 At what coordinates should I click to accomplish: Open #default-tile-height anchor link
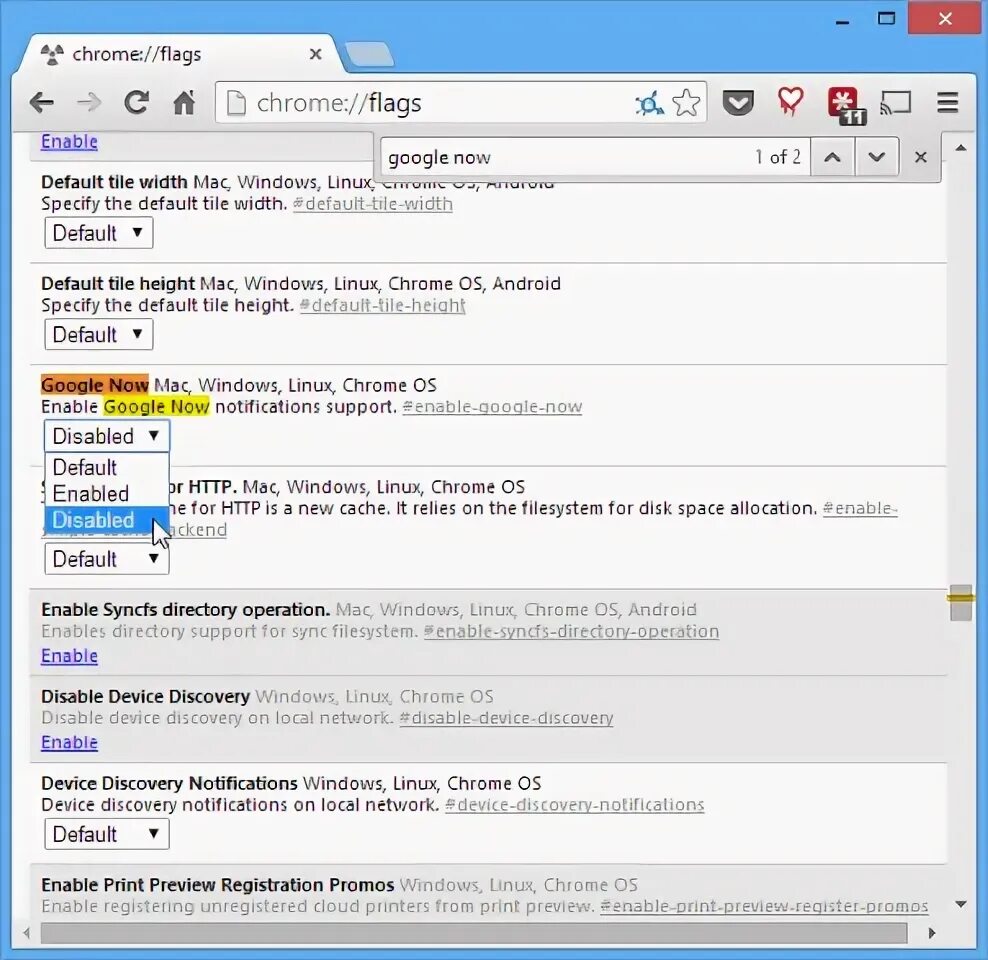point(382,306)
